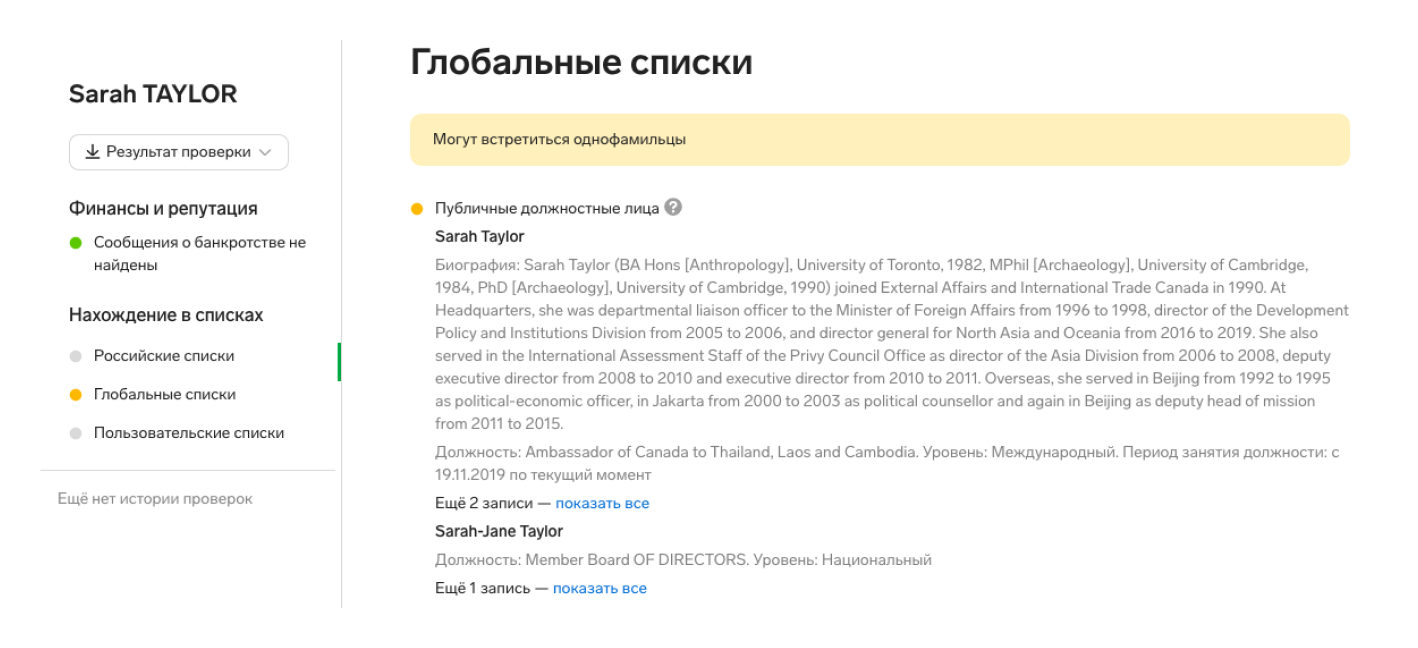Click the help question mark icon
Screen dimensions: 1418x648
click(x=673, y=207)
